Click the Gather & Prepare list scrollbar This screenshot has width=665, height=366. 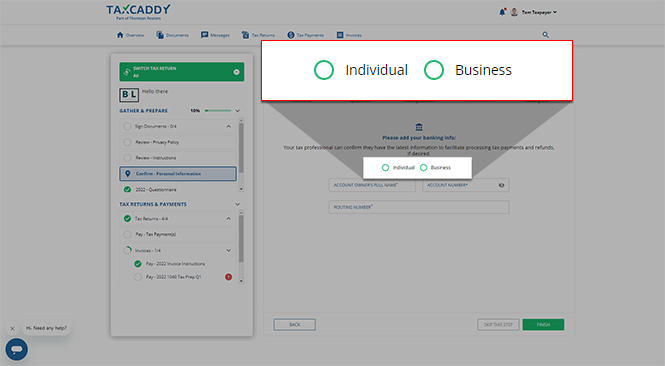click(241, 148)
